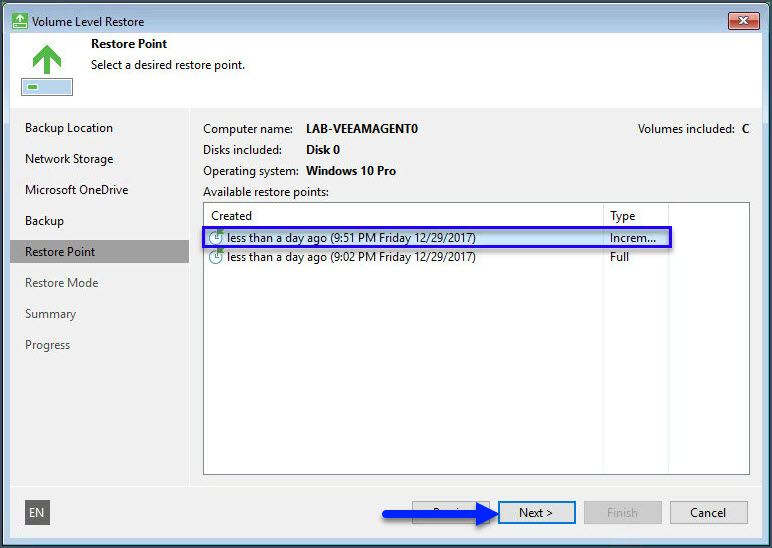Click the LAB-VEEAMAGENT0 computer name

(x=362, y=129)
